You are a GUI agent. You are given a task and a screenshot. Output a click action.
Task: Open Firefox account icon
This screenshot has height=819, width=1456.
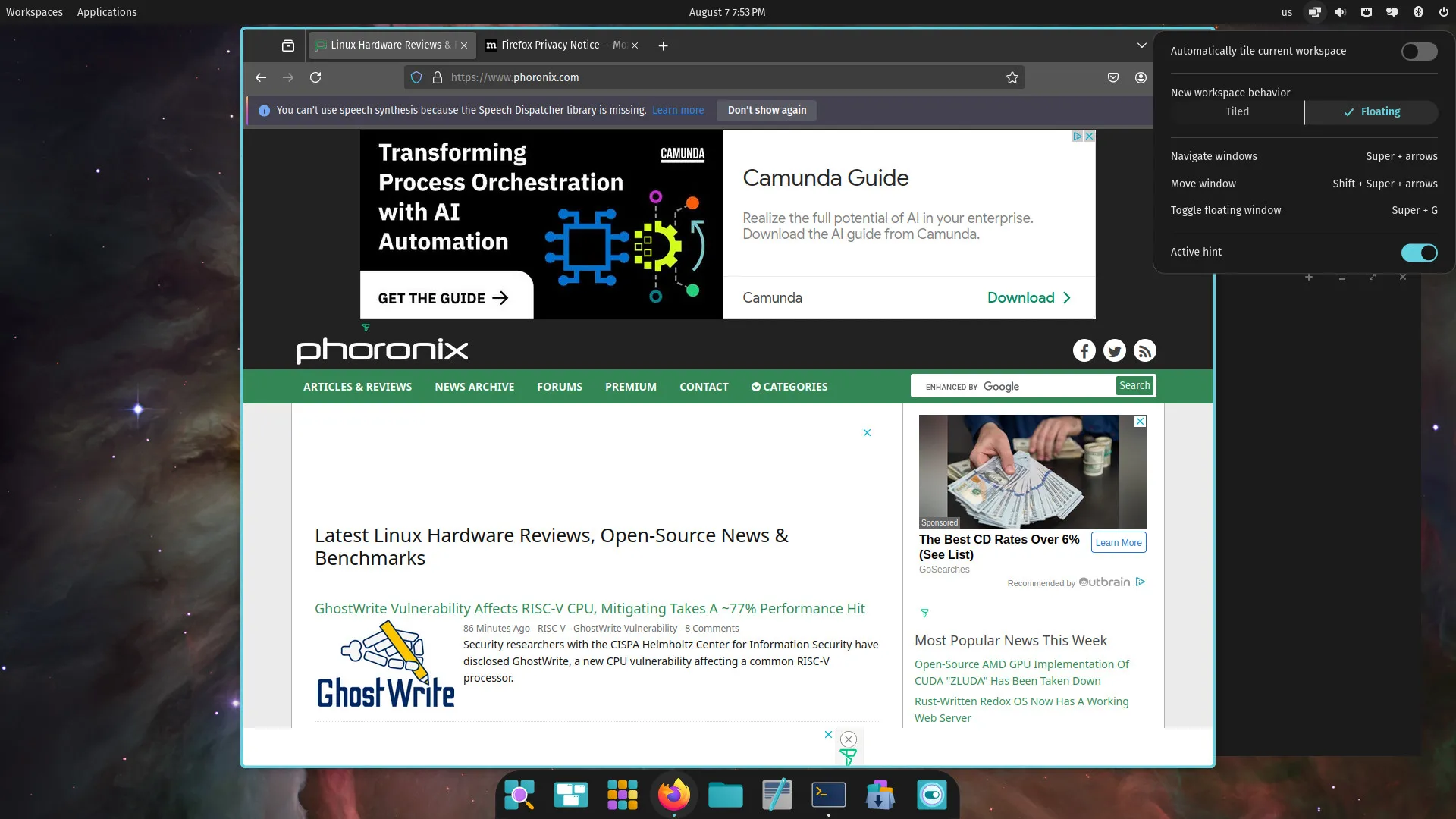click(x=1140, y=77)
